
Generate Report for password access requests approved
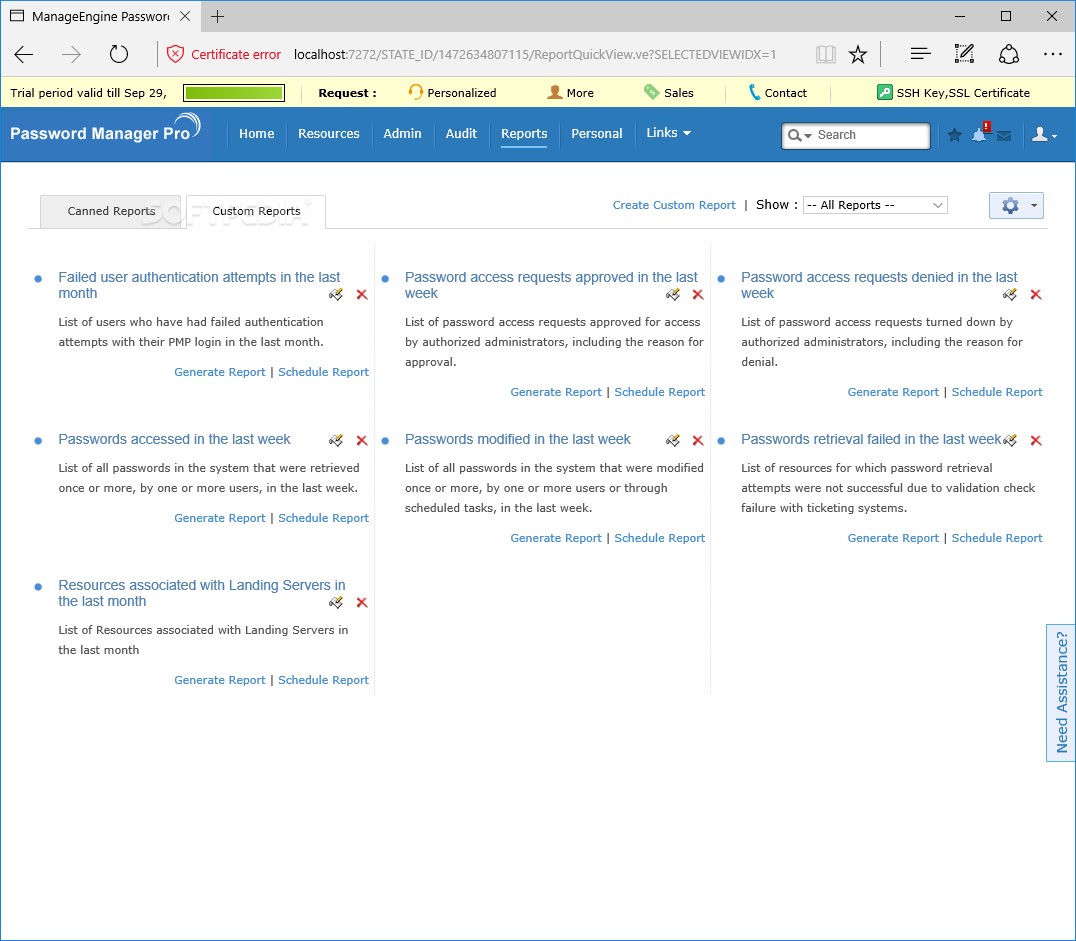pyautogui.click(x=556, y=392)
